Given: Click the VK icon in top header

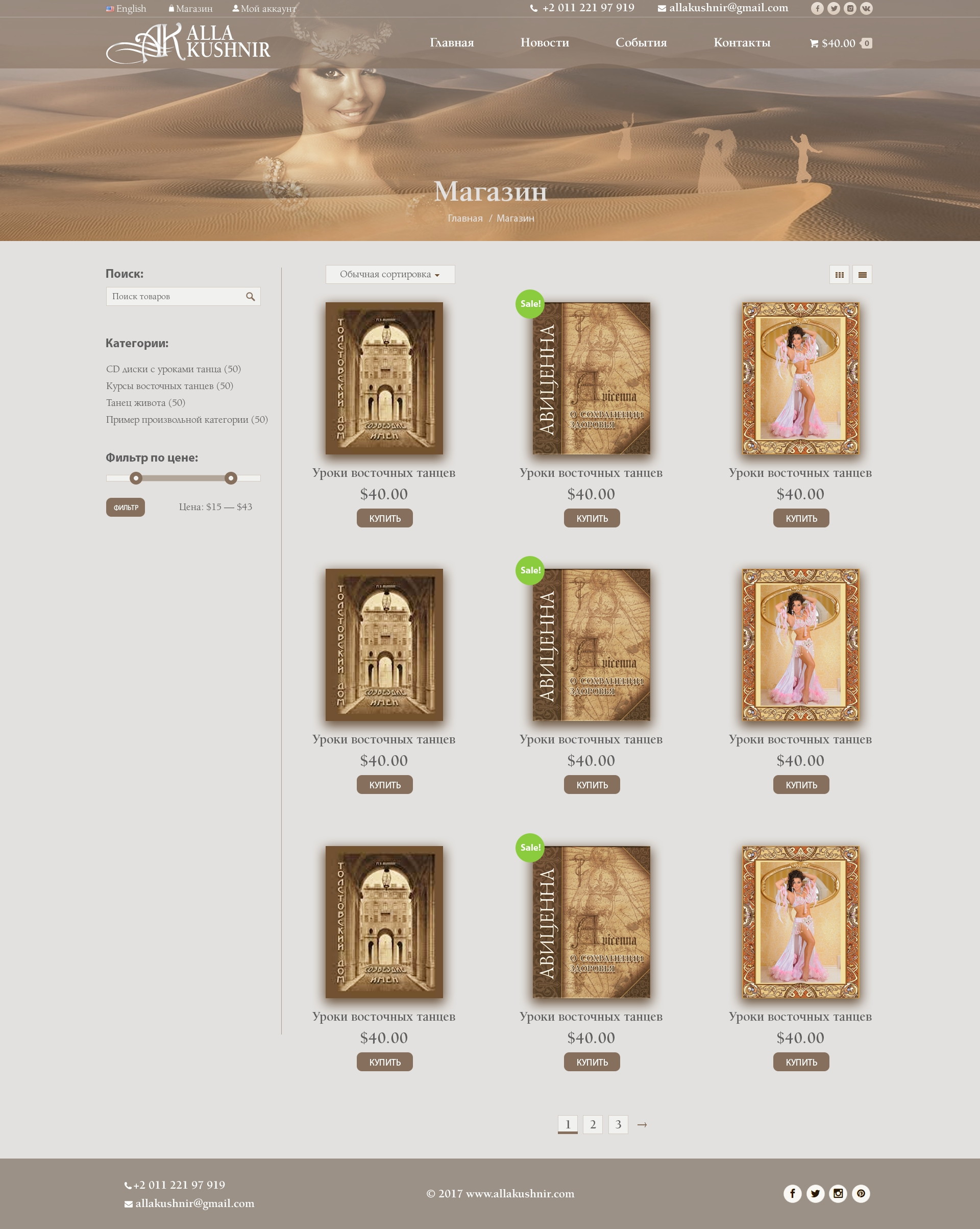Looking at the screenshot, I should pos(866,8).
